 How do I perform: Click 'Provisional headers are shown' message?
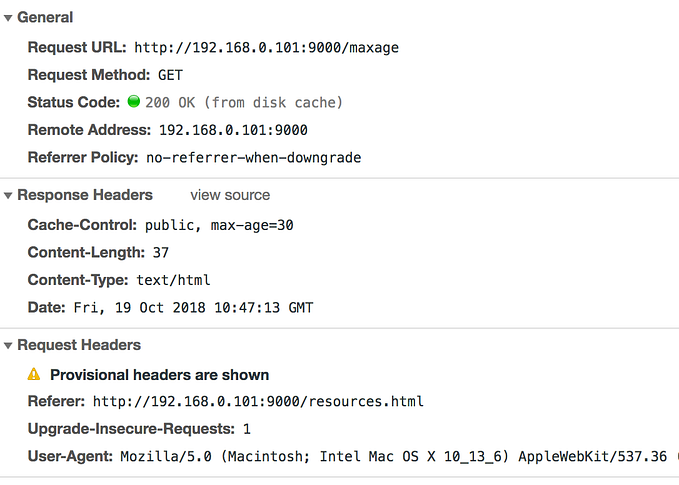tap(159, 375)
